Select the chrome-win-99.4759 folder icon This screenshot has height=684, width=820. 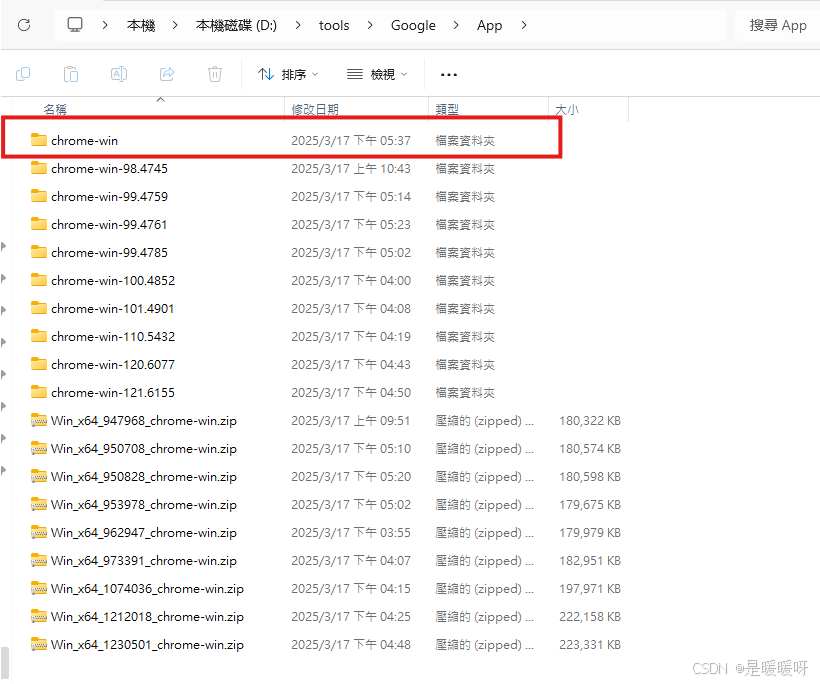point(39,196)
